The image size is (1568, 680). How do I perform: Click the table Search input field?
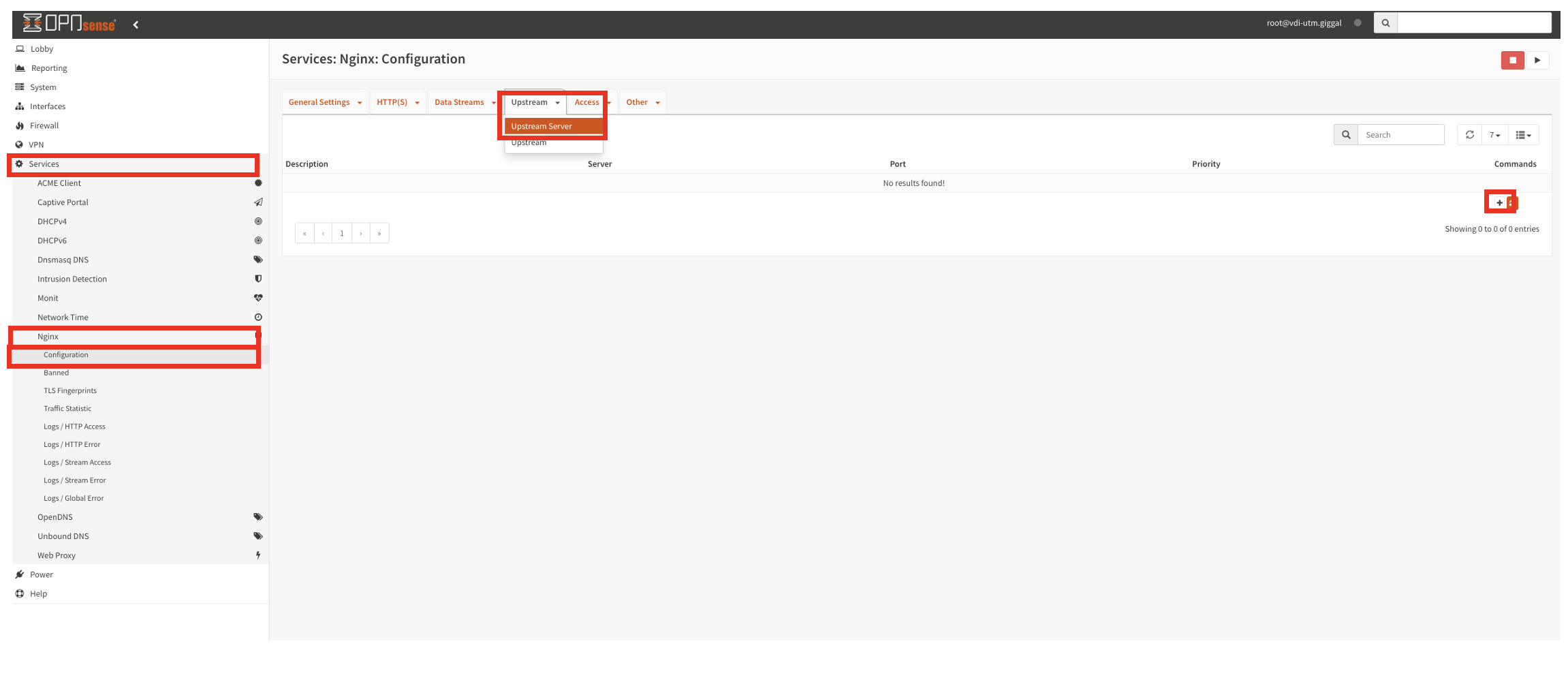click(x=1401, y=135)
